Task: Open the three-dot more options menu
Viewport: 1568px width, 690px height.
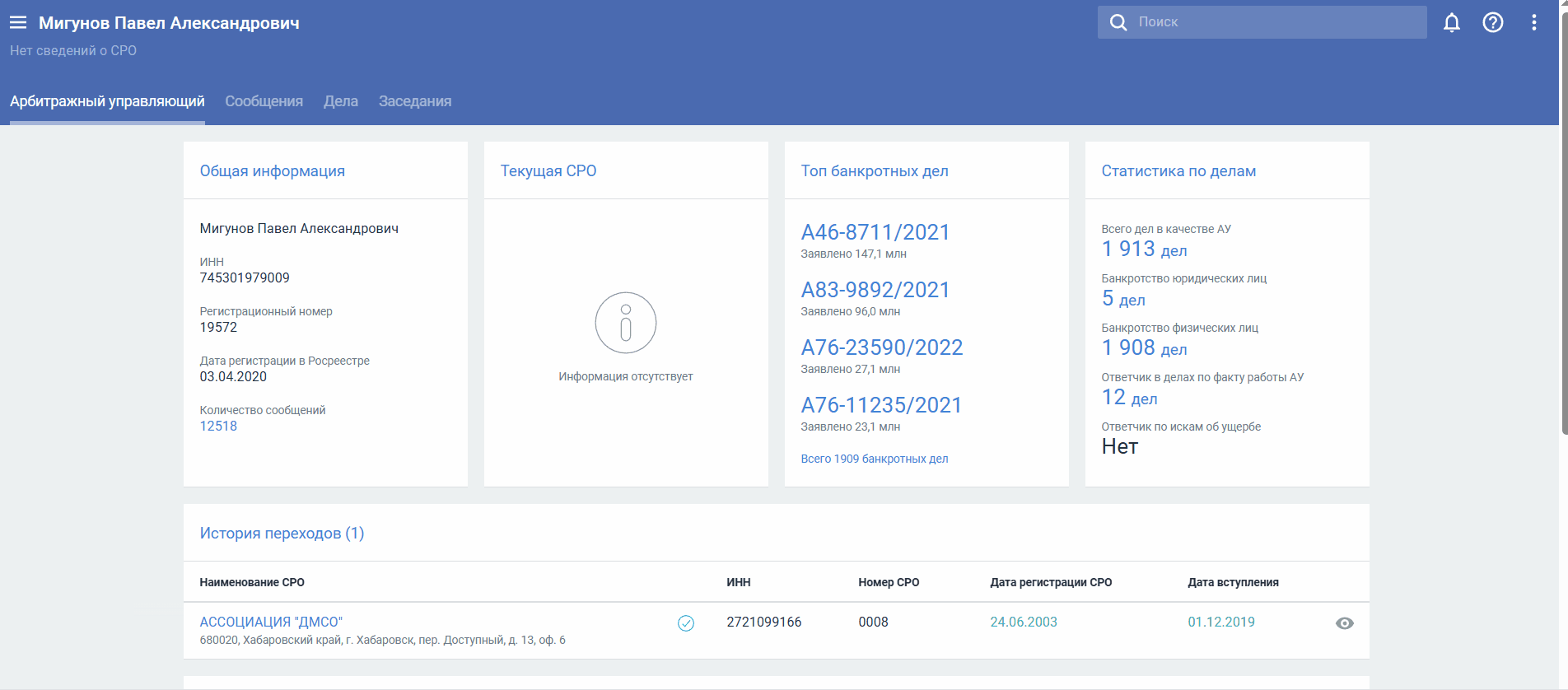Action: click(1533, 22)
